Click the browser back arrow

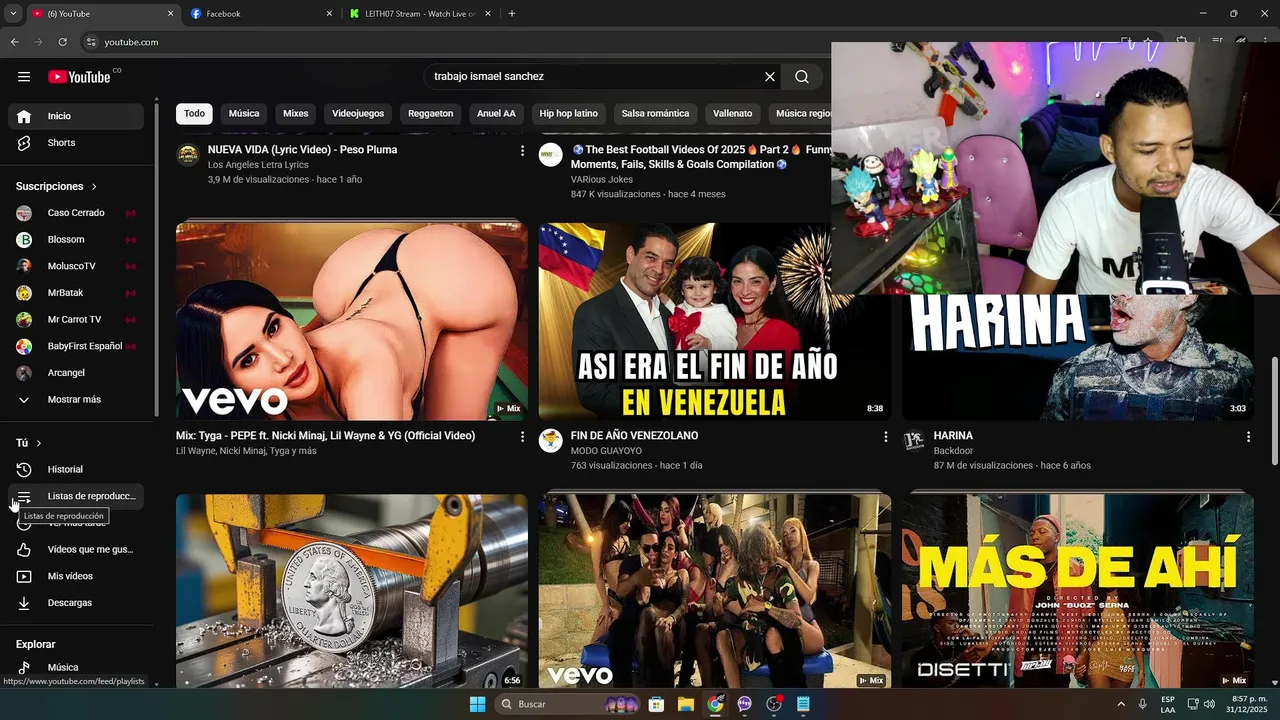(x=14, y=42)
